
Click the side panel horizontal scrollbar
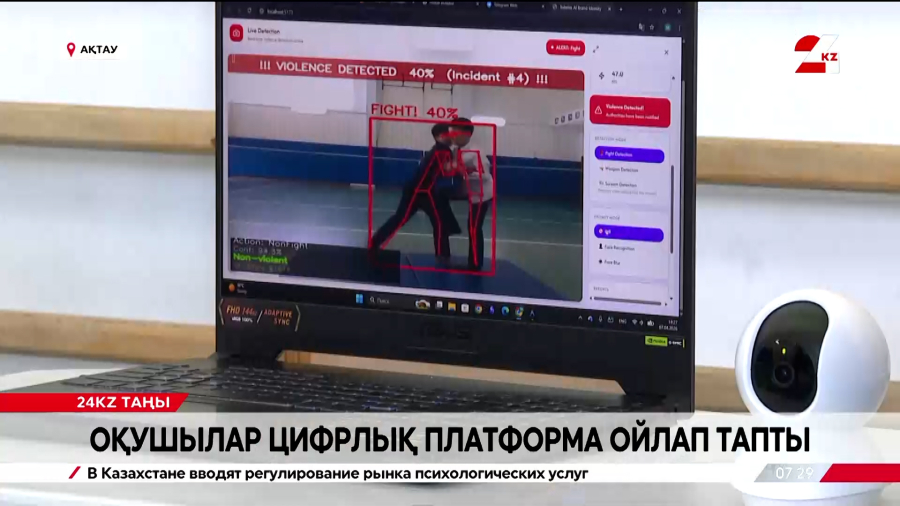627,300
